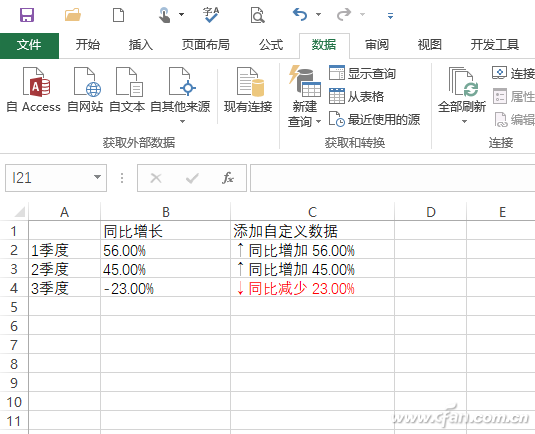Click 最近使用的源 button
Viewport: 535px width, 434px height.
(374, 119)
